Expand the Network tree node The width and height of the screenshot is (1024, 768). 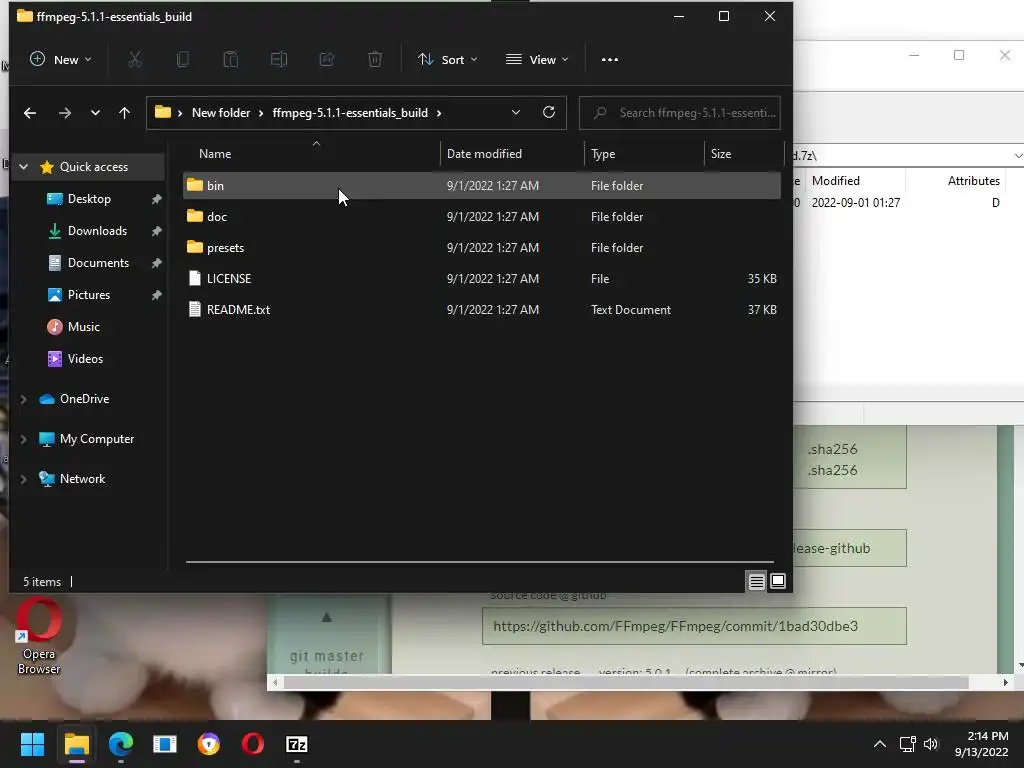(x=24, y=479)
